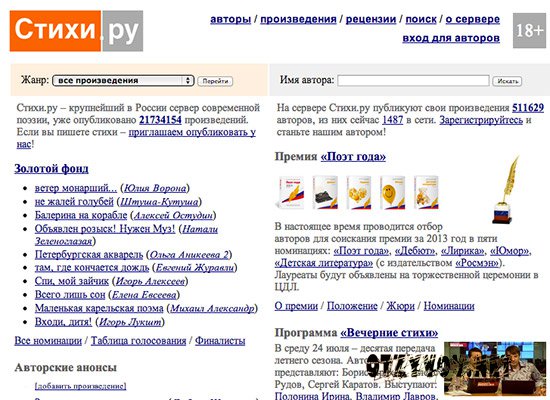The width and height of the screenshot is (550, 400).
Task: Open the book cover with golden heart
Action: 358,193
